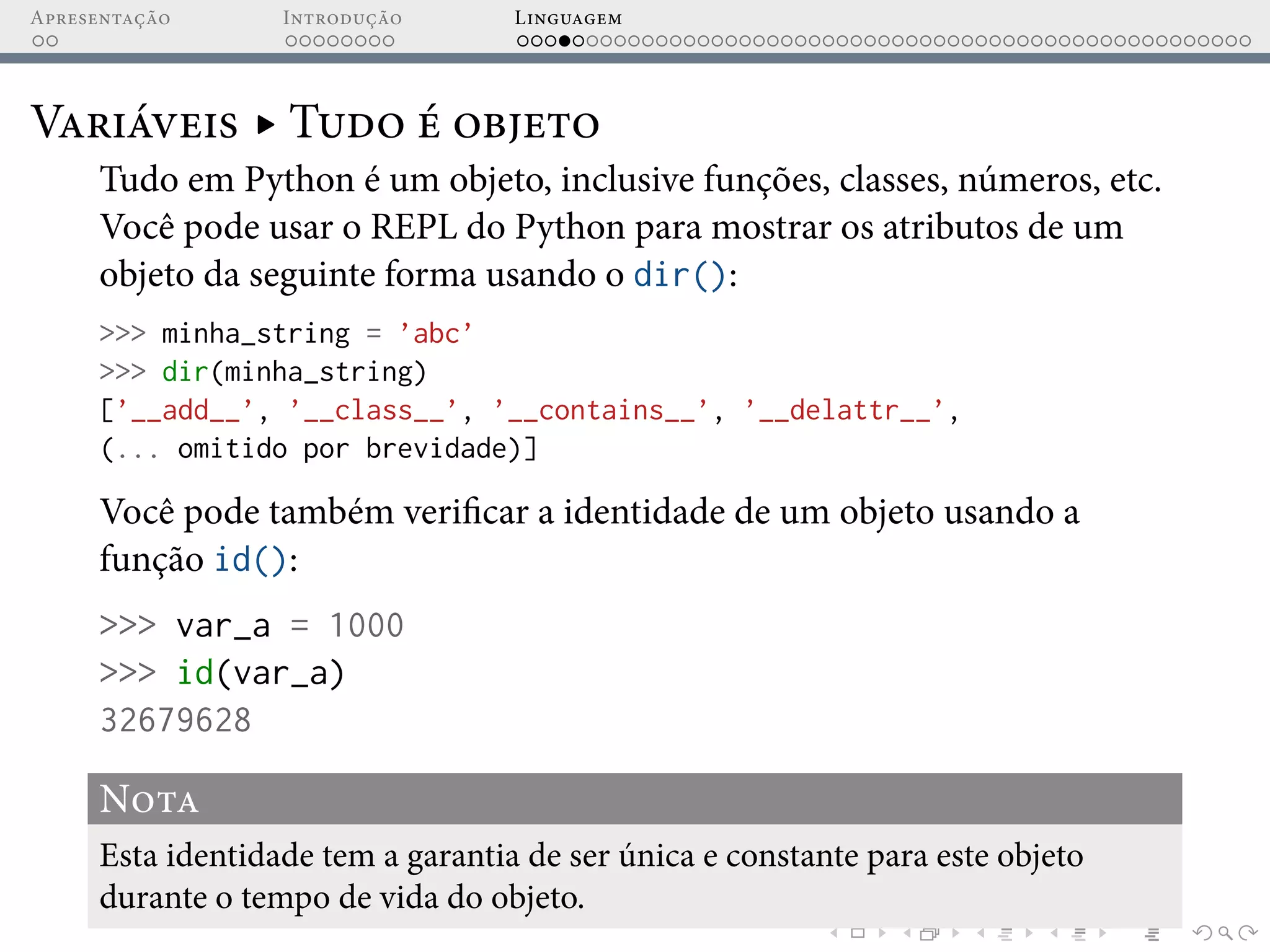The image size is (1270, 952).
Task: Select the filled current-slide dot under Linguagem
Action: pos(564,41)
